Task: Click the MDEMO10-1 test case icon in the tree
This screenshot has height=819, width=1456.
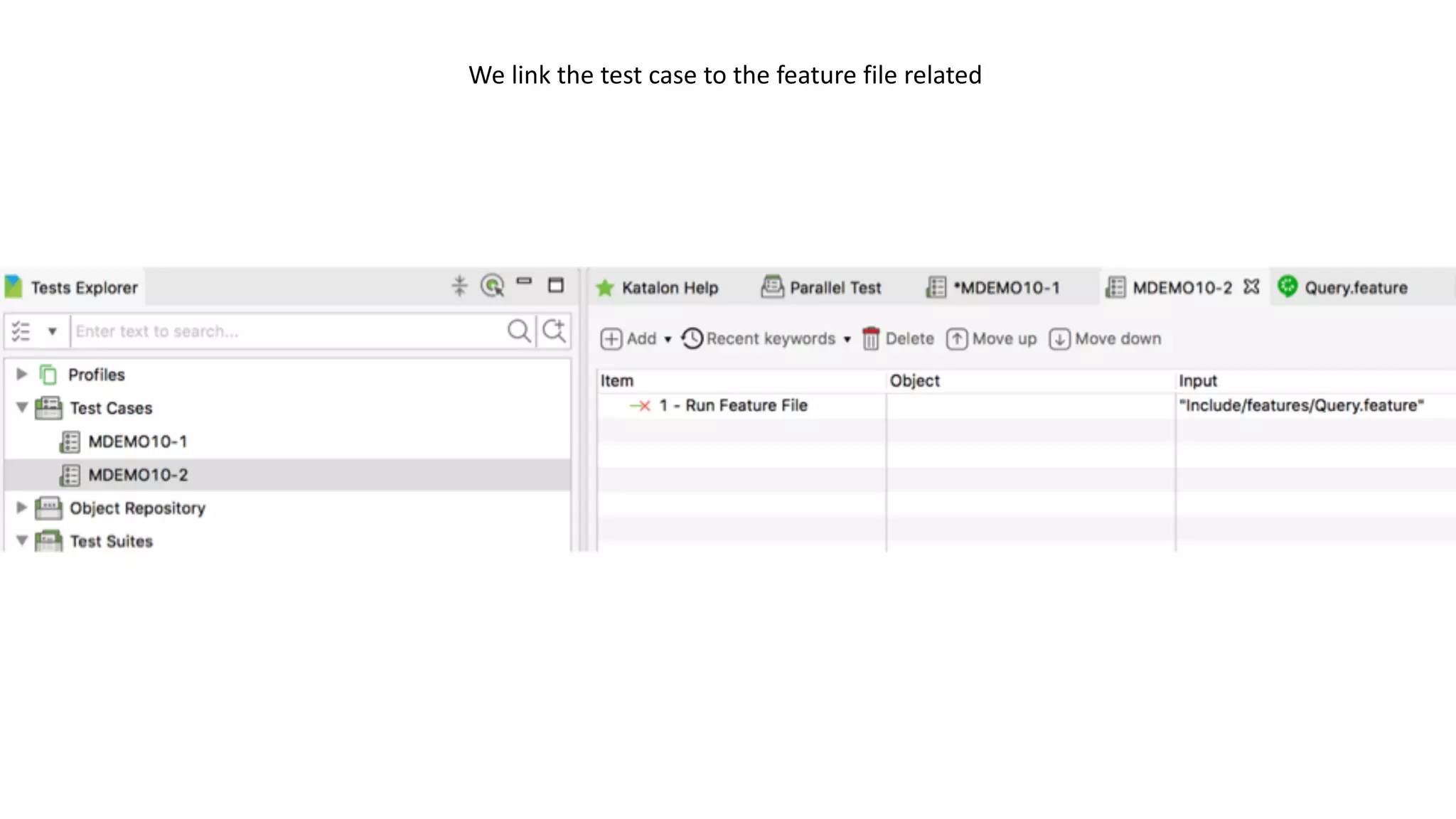Action: pos(70,441)
